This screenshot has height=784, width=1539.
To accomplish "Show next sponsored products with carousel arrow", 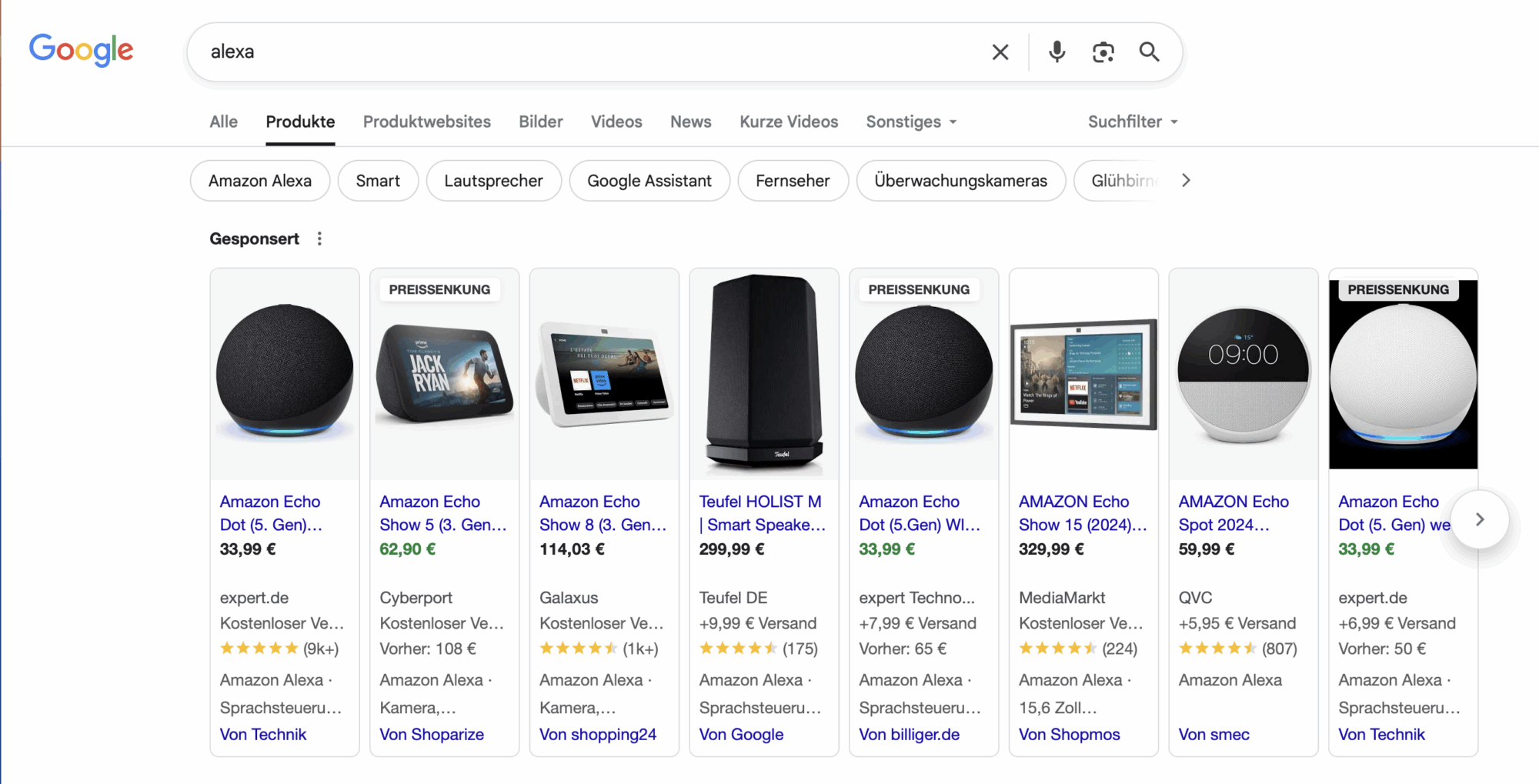I will tap(1479, 520).
